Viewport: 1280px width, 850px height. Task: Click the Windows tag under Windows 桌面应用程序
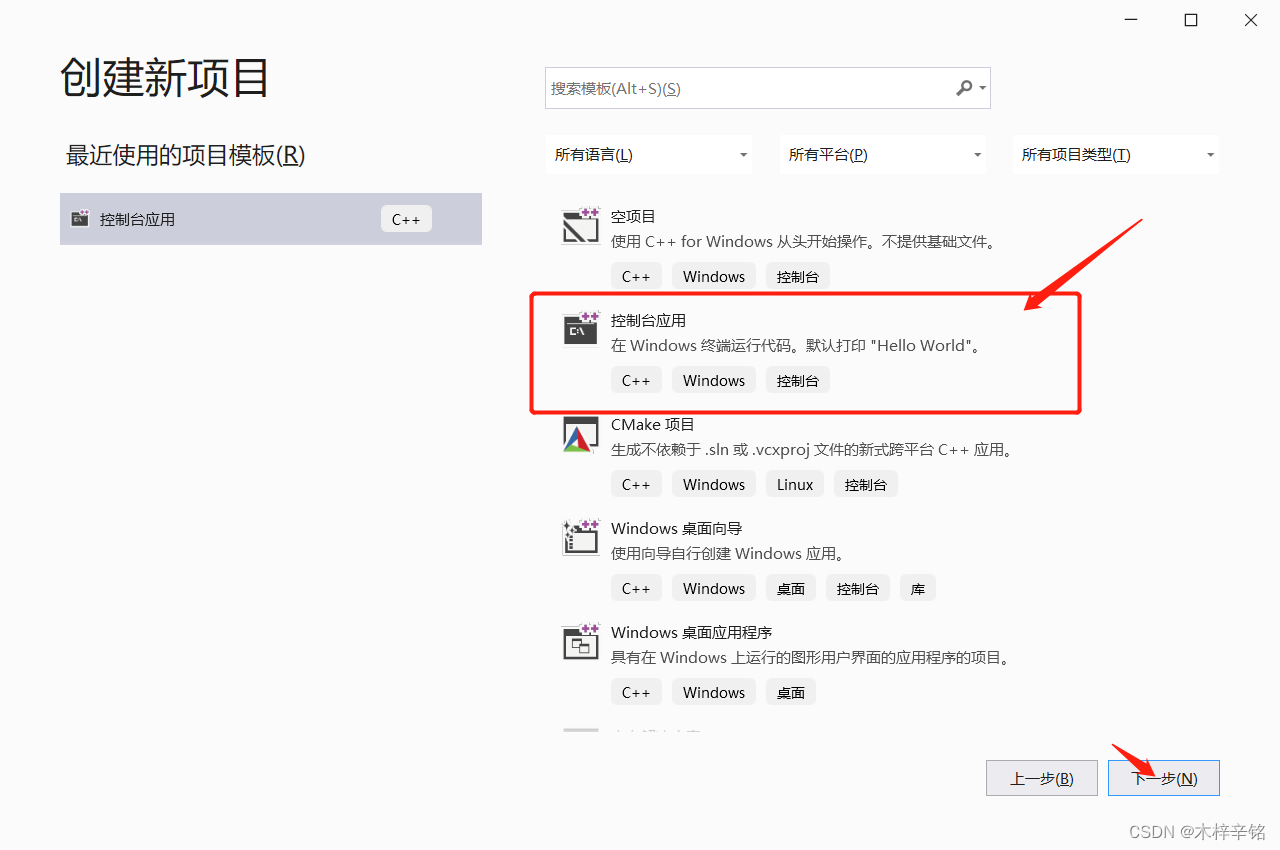pyautogui.click(x=714, y=692)
